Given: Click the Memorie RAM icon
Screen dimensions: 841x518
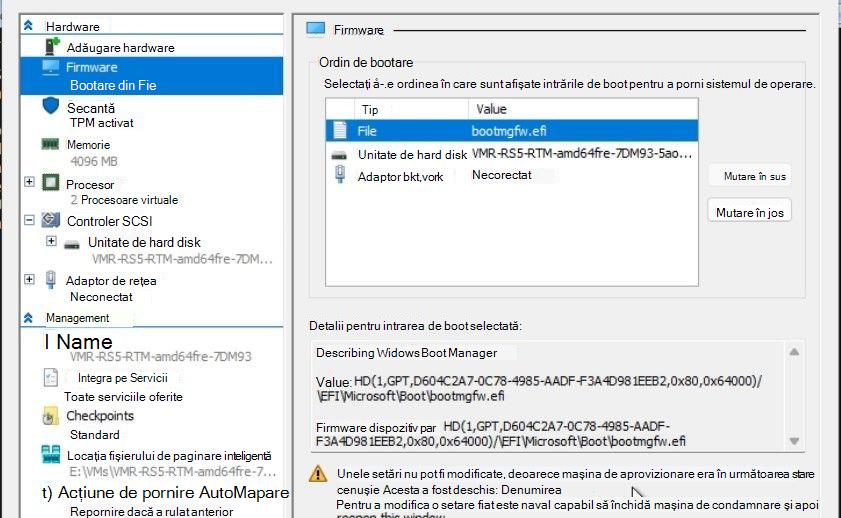Looking at the screenshot, I should (50, 144).
